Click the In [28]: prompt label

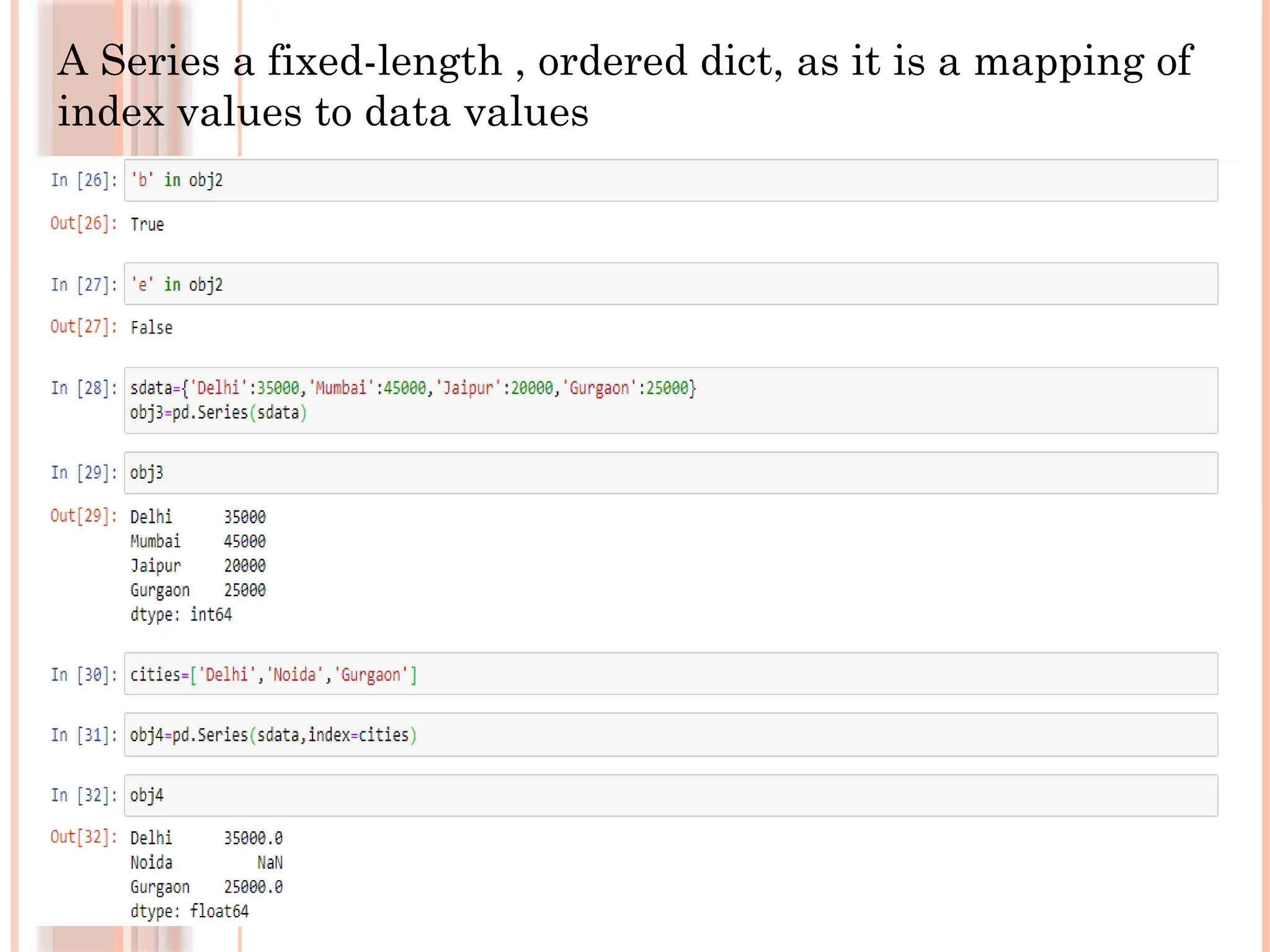pos(84,388)
